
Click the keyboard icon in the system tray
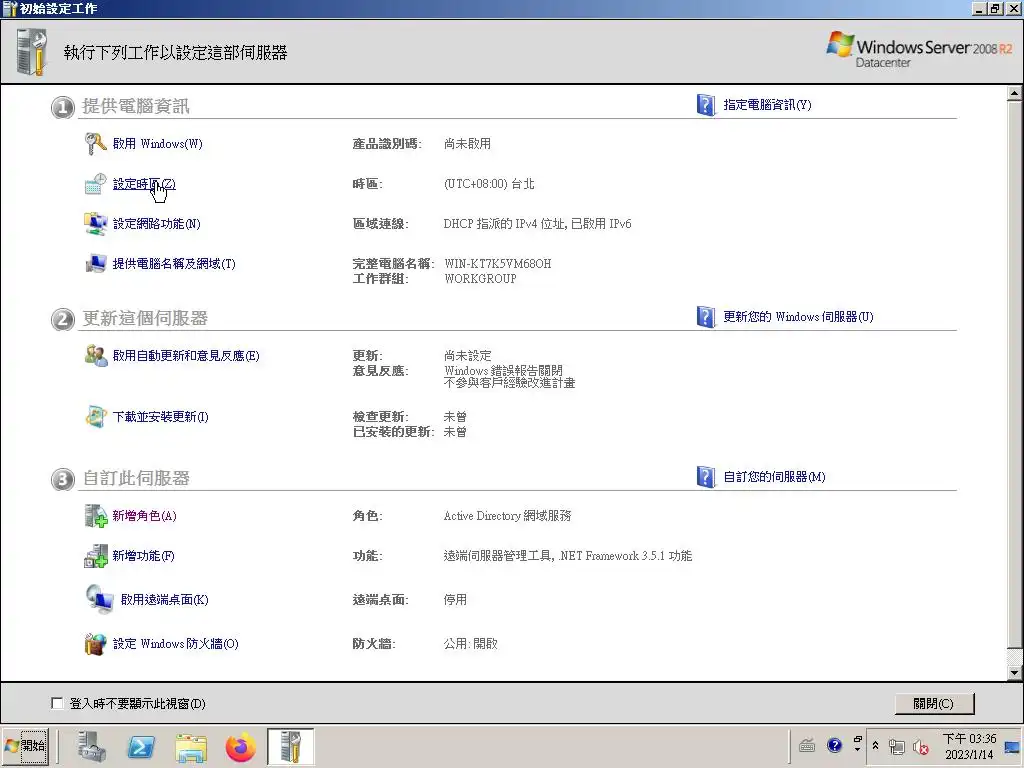pos(807,745)
